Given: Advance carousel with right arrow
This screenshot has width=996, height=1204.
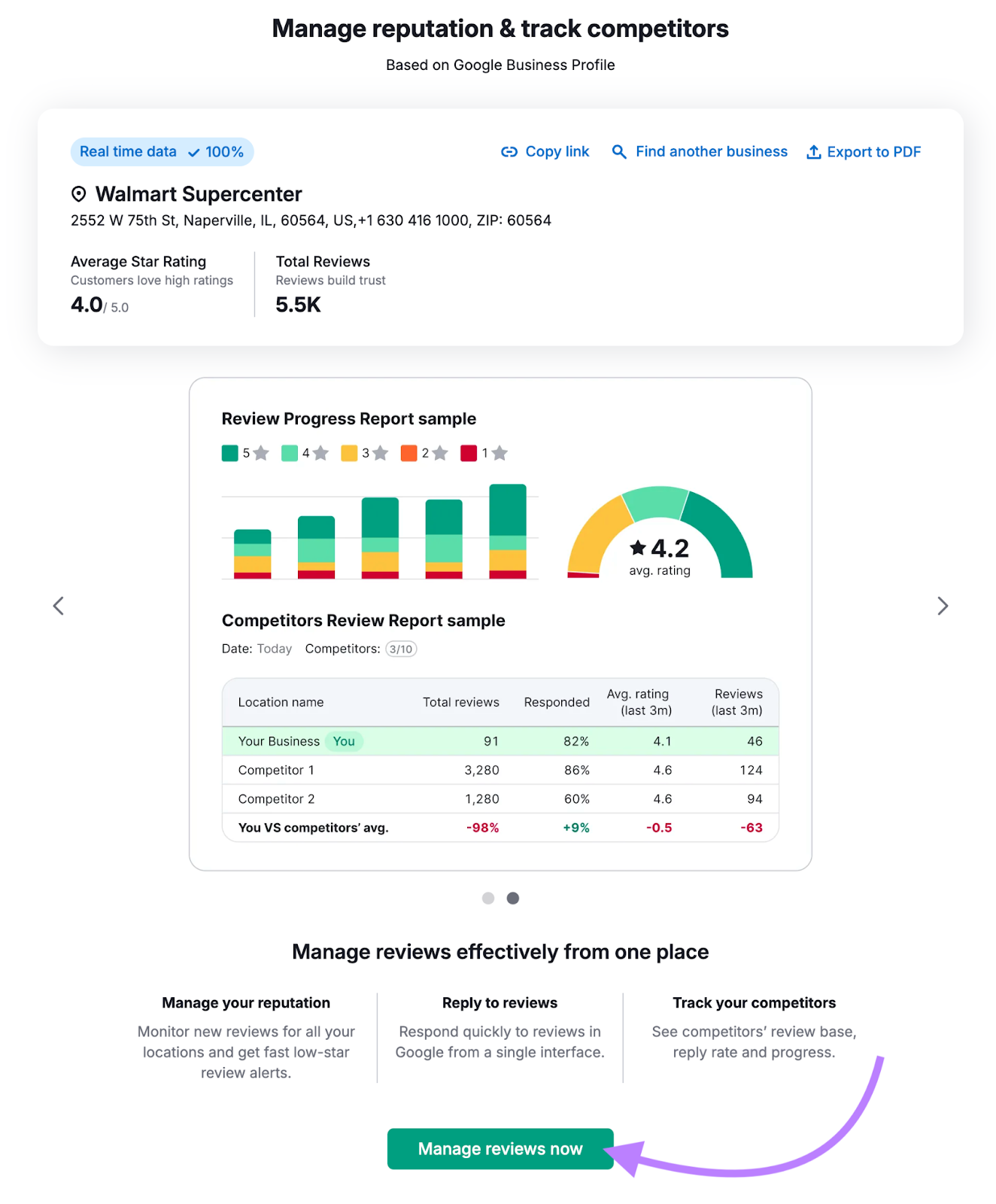Looking at the screenshot, I should [x=942, y=606].
